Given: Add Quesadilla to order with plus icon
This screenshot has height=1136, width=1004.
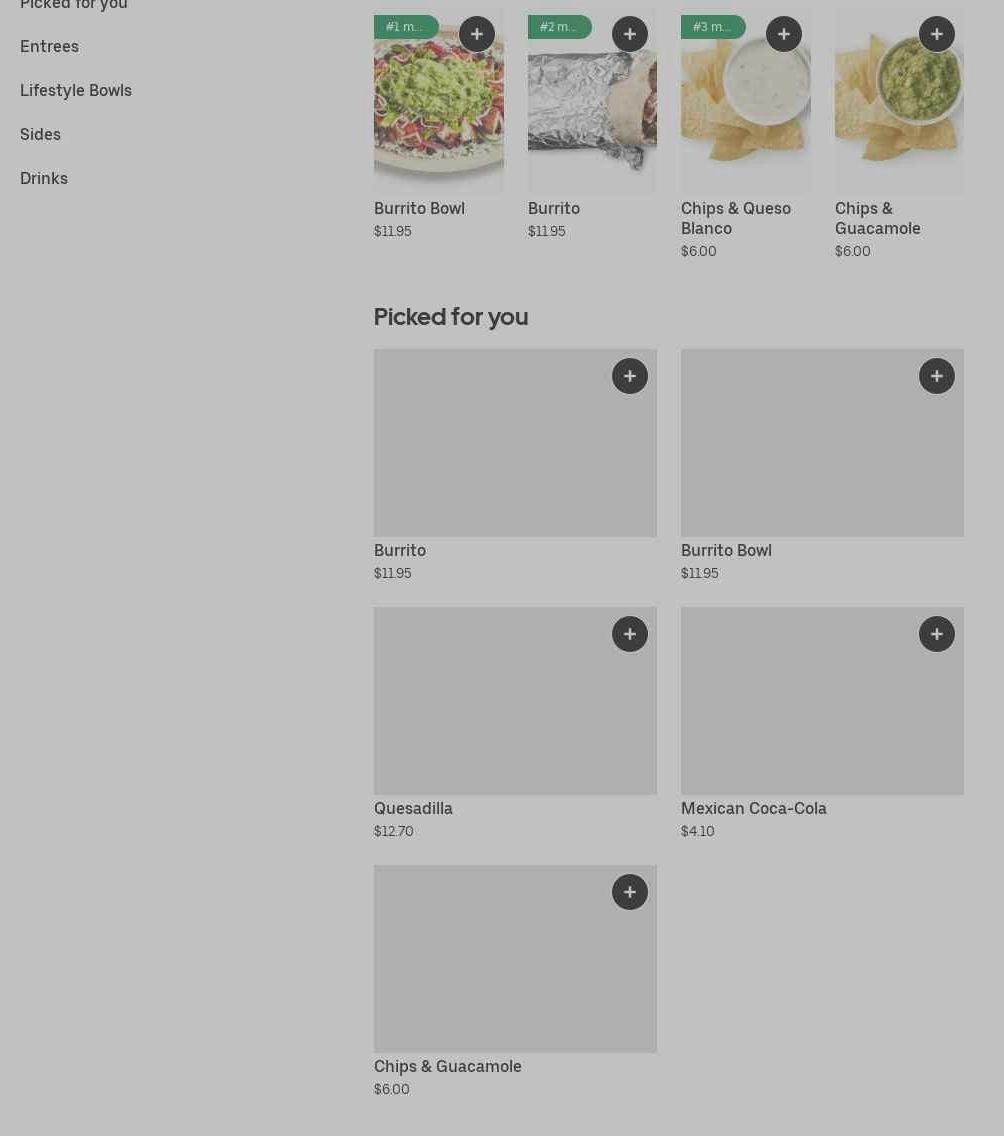Looking at the screenshot, I should [630, 634].
